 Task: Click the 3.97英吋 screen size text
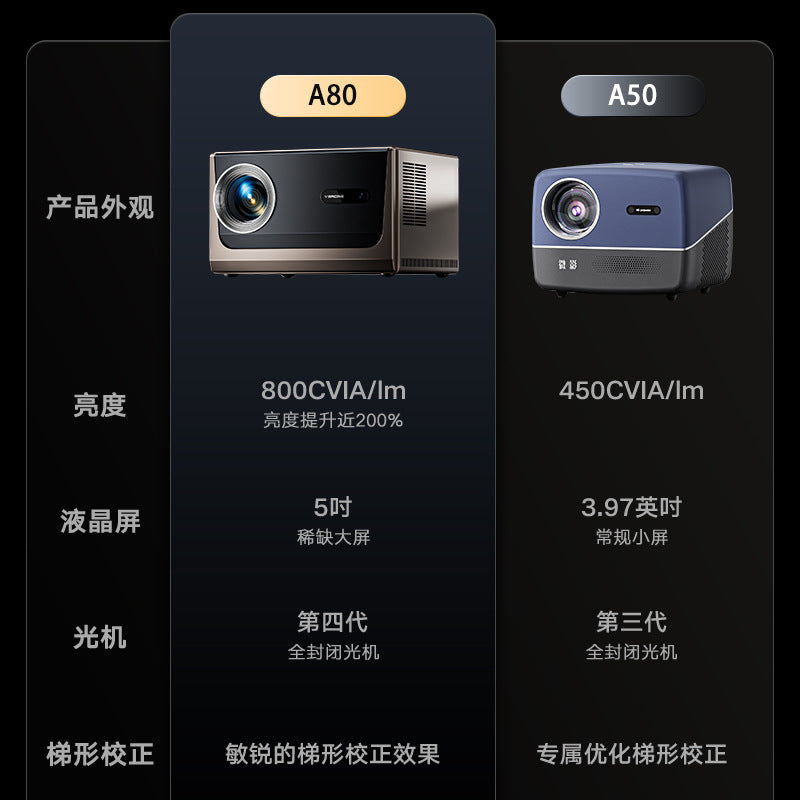tap(632, 507)
